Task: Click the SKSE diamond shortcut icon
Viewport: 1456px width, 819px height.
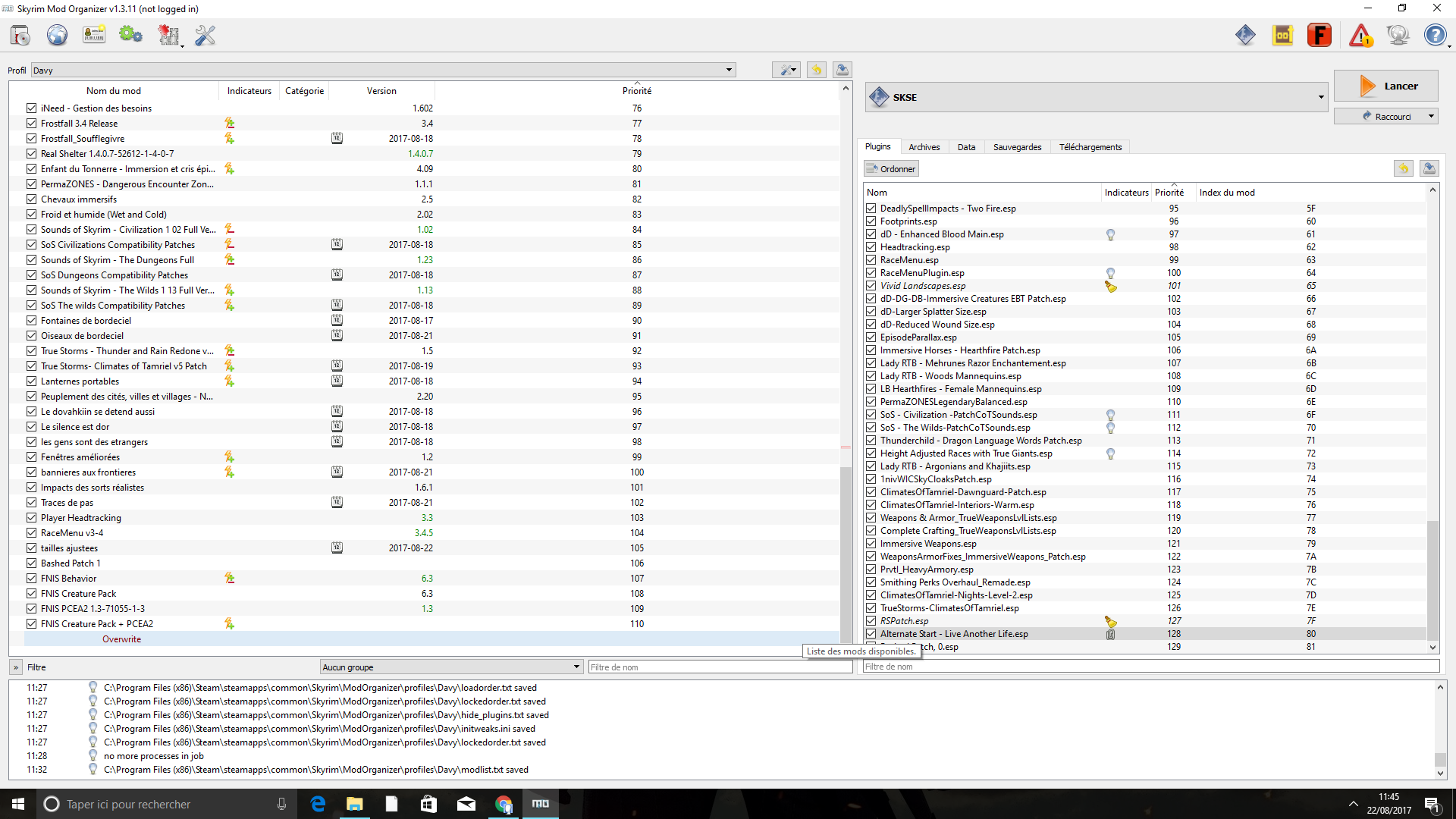Action: pyautogui.click(x=1245, y=35)
